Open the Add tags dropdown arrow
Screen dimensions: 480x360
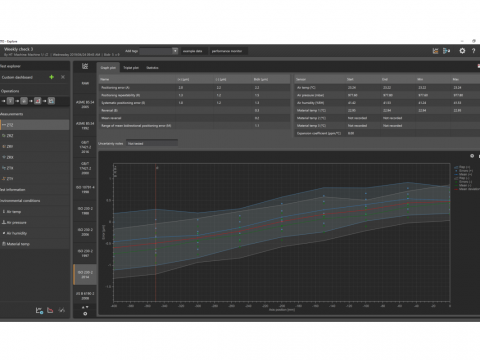click(175, 51)
